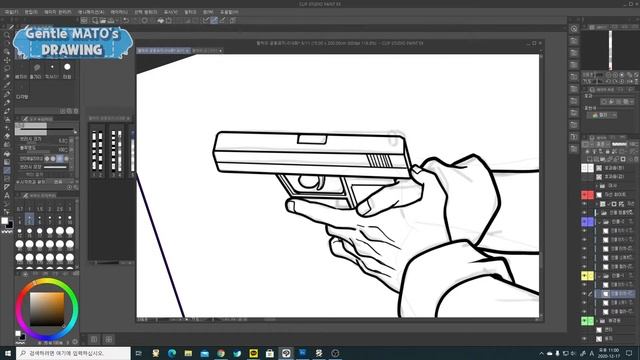This screenshot has height=360, width=640.
Task: Expand brush size settings indicator
Action: click(72, 140)
